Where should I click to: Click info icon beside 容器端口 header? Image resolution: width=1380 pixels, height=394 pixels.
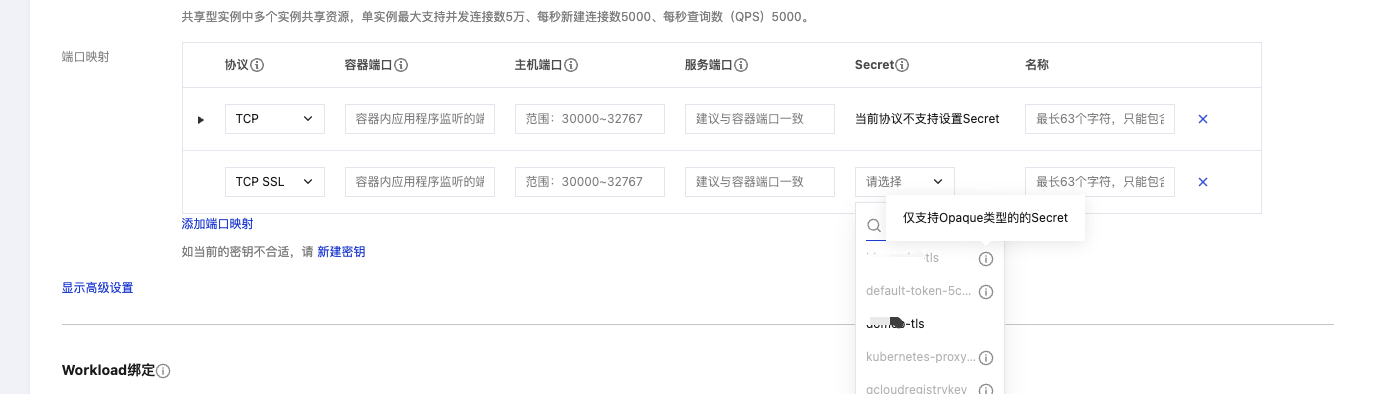tap(401, 65)
